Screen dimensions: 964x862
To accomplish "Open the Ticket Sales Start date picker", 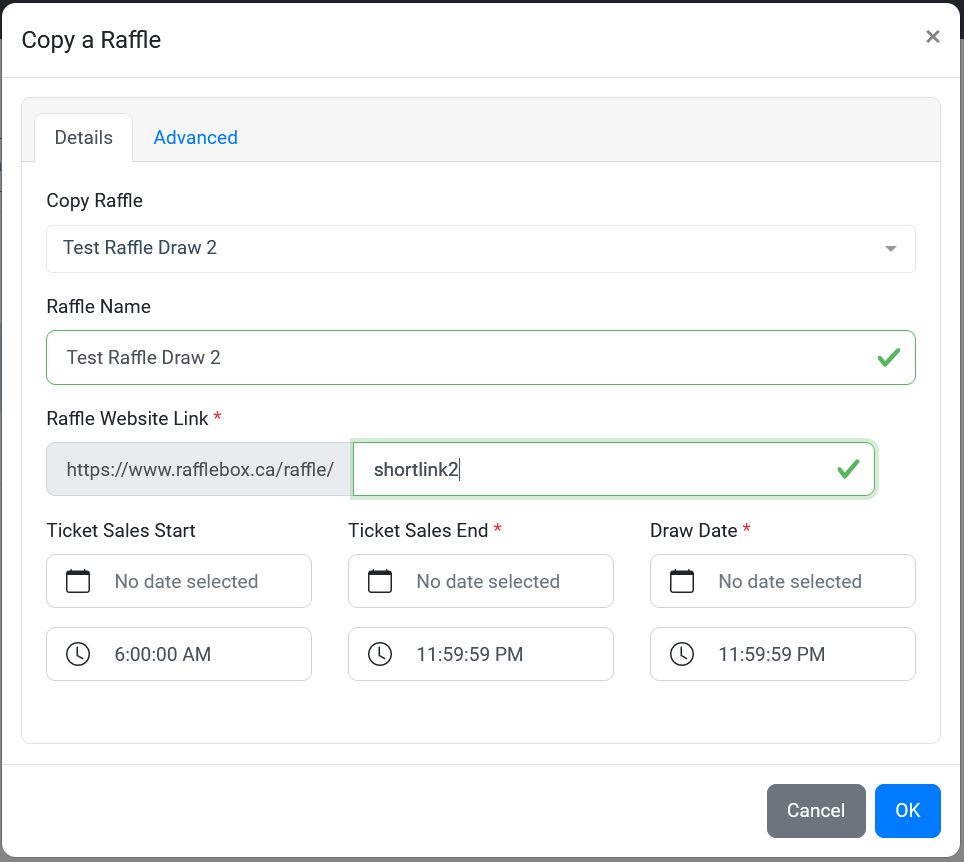I will (x=179, y=581).
